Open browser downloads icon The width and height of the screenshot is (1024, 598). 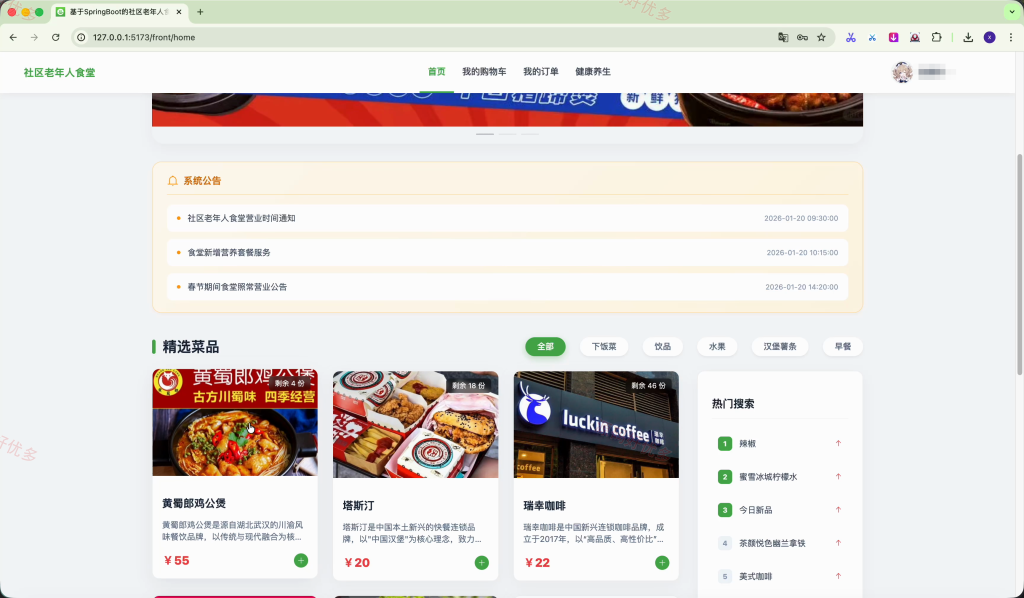[968, 37]
